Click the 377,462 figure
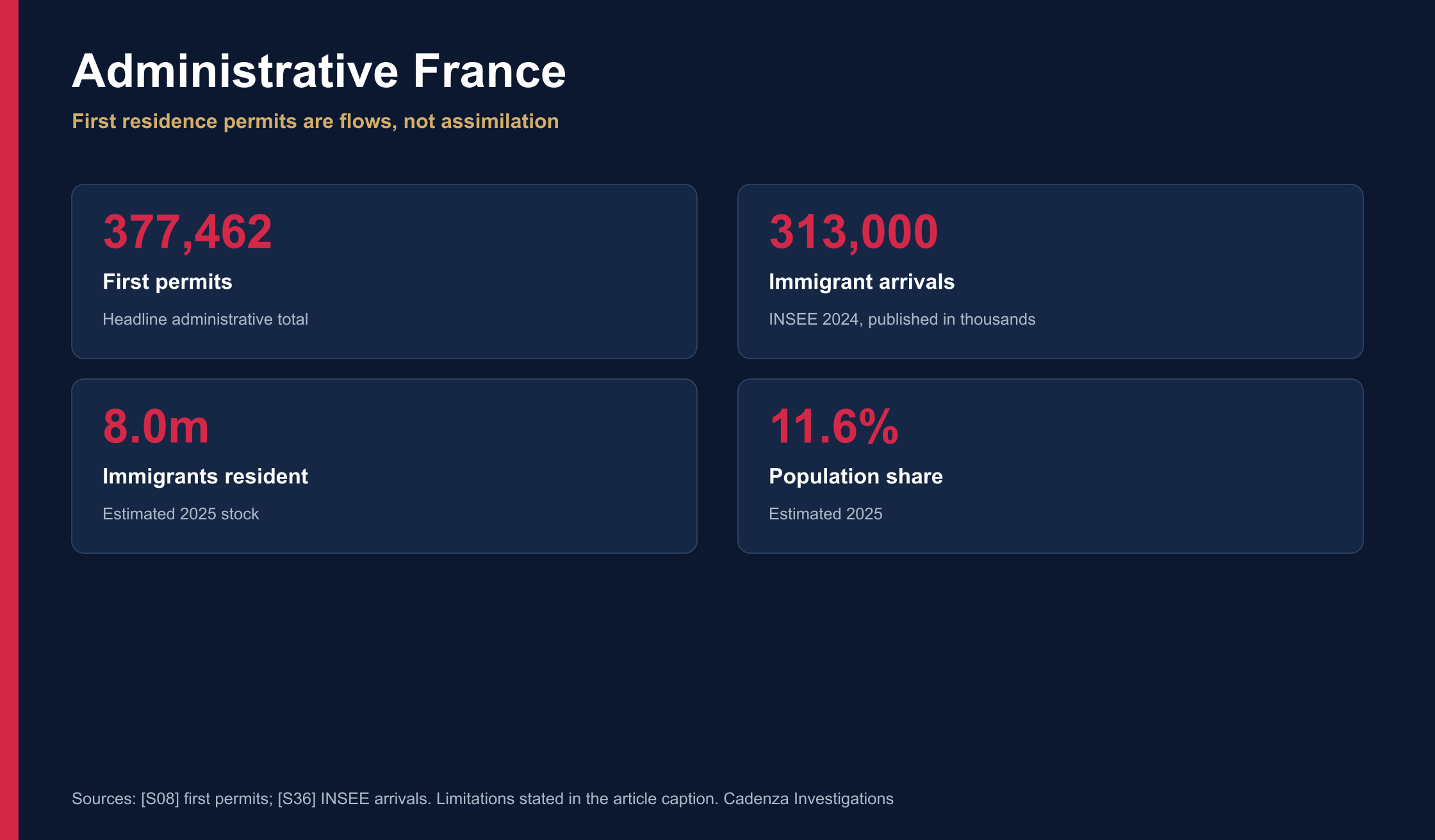This screenshot has height=840, width=1435. pyautogui.click(x=188, y=232)
